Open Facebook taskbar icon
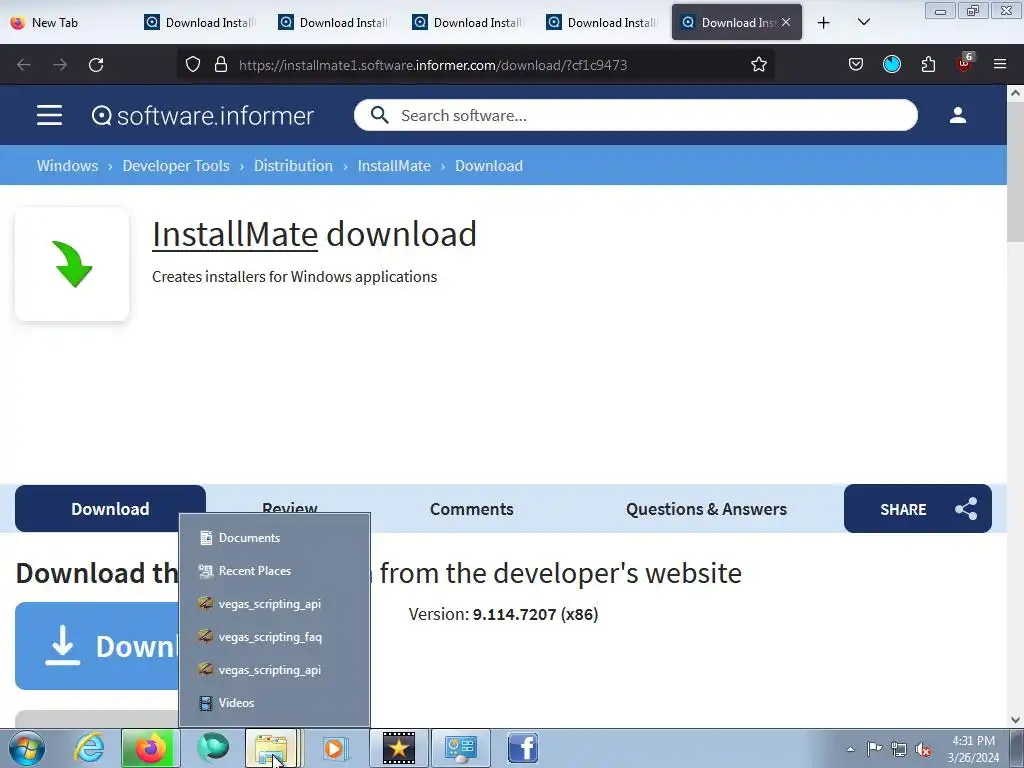This screenshot has width=1024, height=768. (522, 748)
